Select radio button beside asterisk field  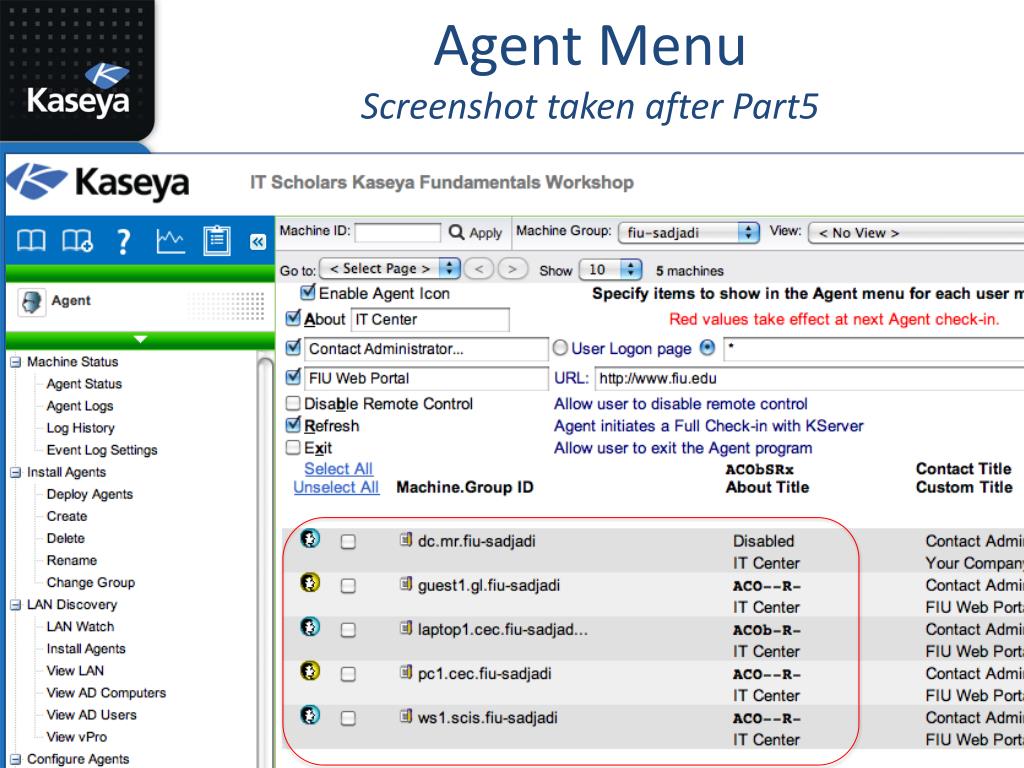click(x=707, y=348)
